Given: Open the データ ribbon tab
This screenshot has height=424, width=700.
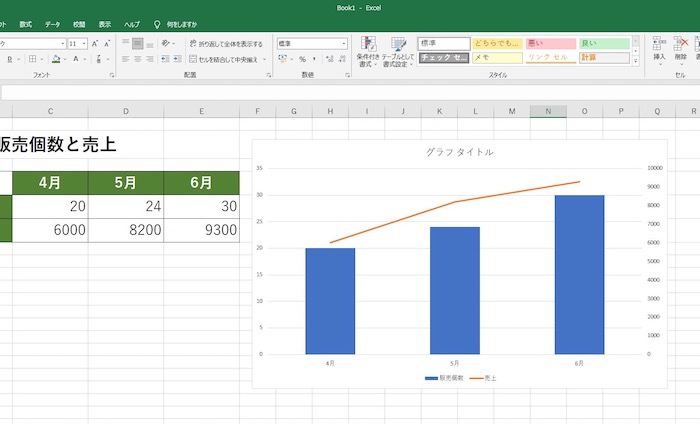Looking at the screenshot, I should pos(52,23).
